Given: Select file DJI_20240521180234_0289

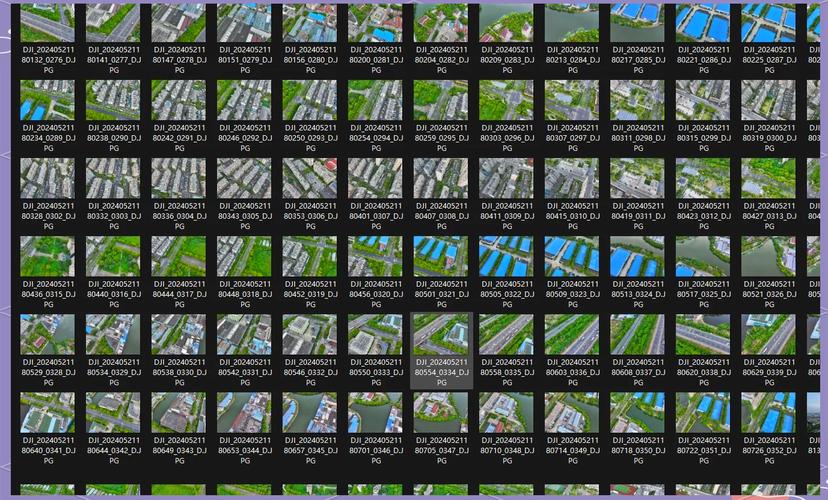Looking at the screenshot, I should tap(47, 100).
